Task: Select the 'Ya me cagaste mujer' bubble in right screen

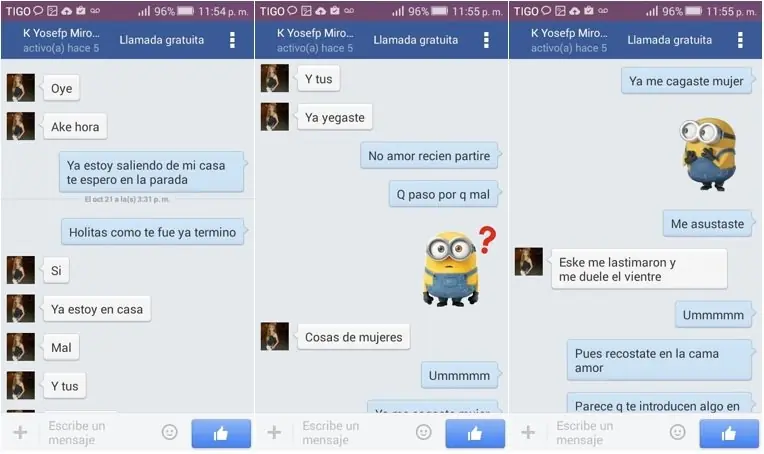Action: click(686, 81)
